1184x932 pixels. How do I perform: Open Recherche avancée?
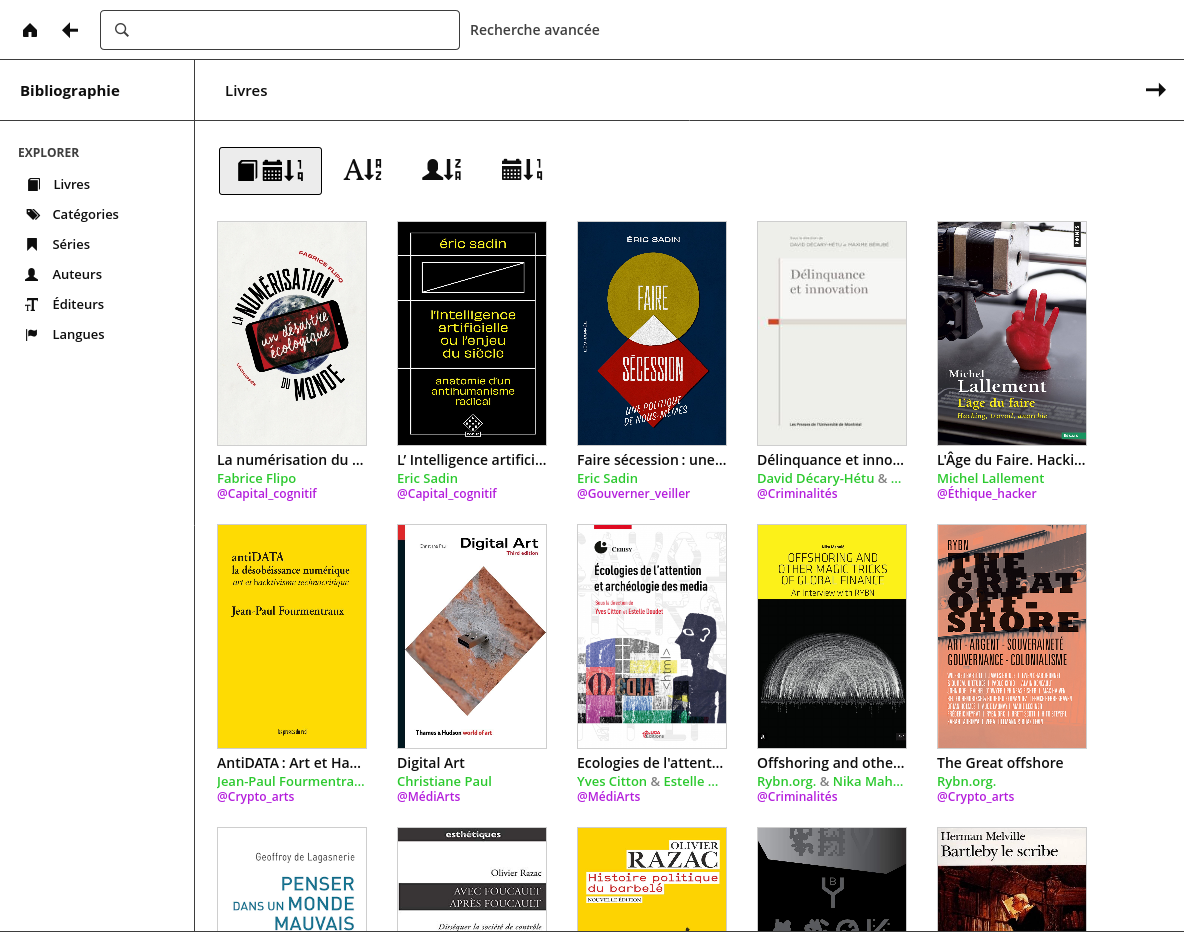535,30
